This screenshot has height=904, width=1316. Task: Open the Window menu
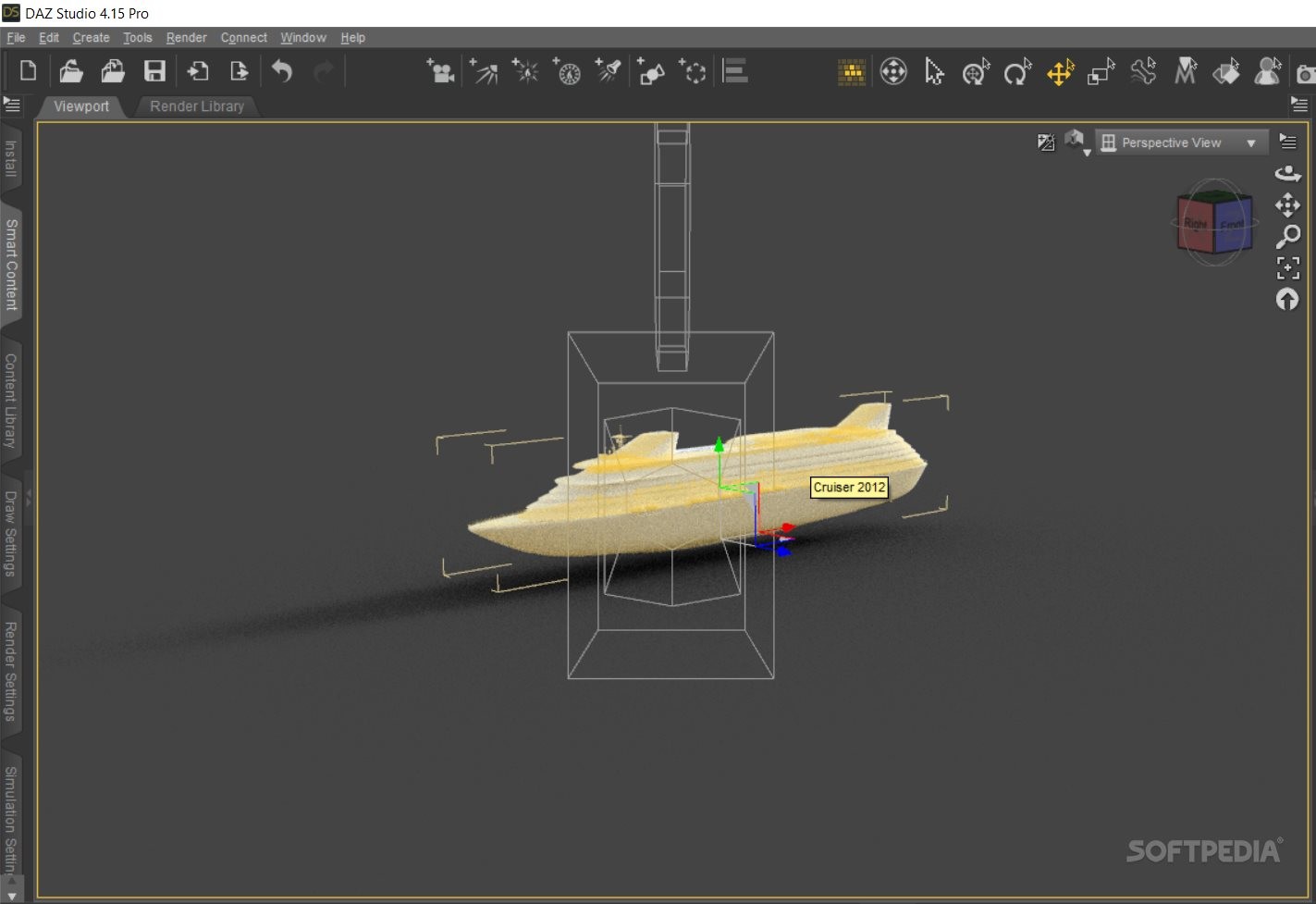[x=303, y=38]
